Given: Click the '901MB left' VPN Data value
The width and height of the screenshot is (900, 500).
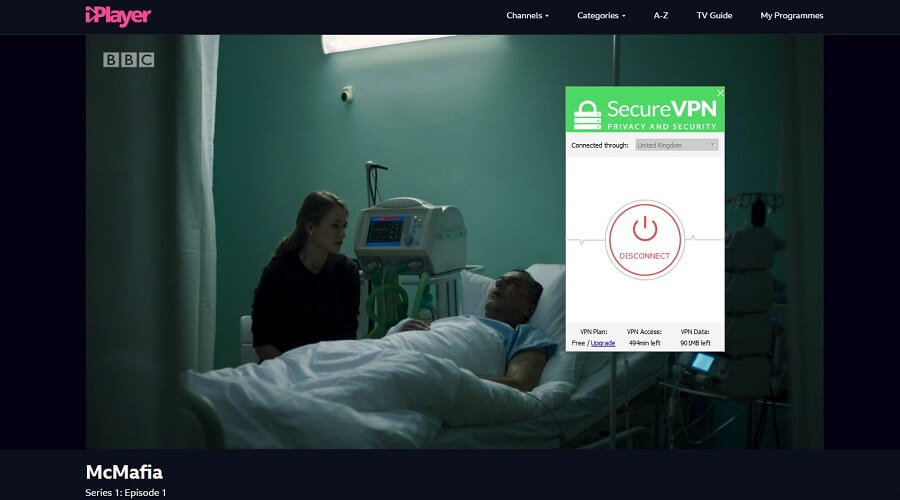Looking at the screenshot, I should coord(695,343).
